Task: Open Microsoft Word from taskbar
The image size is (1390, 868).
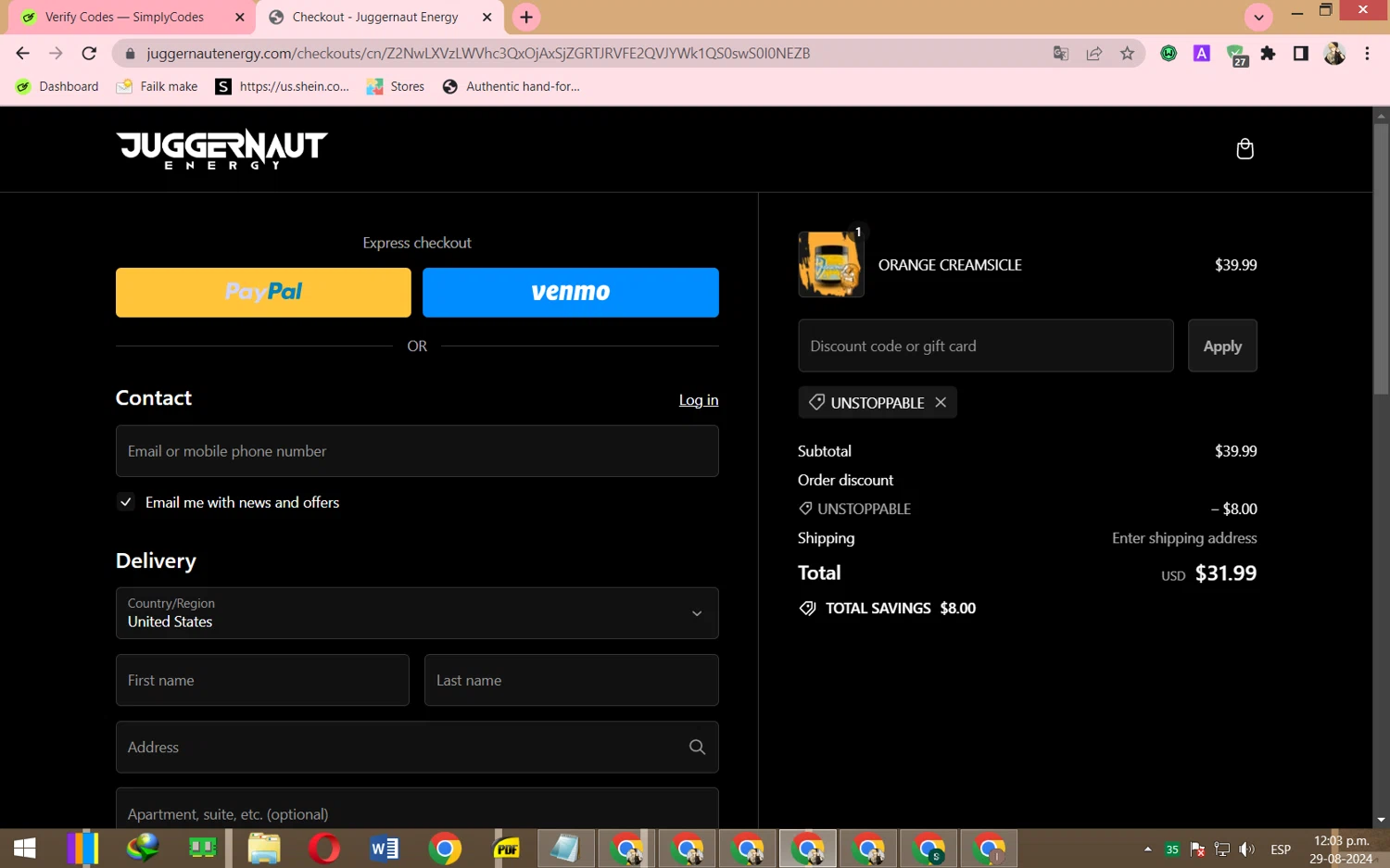Action: 385,848
